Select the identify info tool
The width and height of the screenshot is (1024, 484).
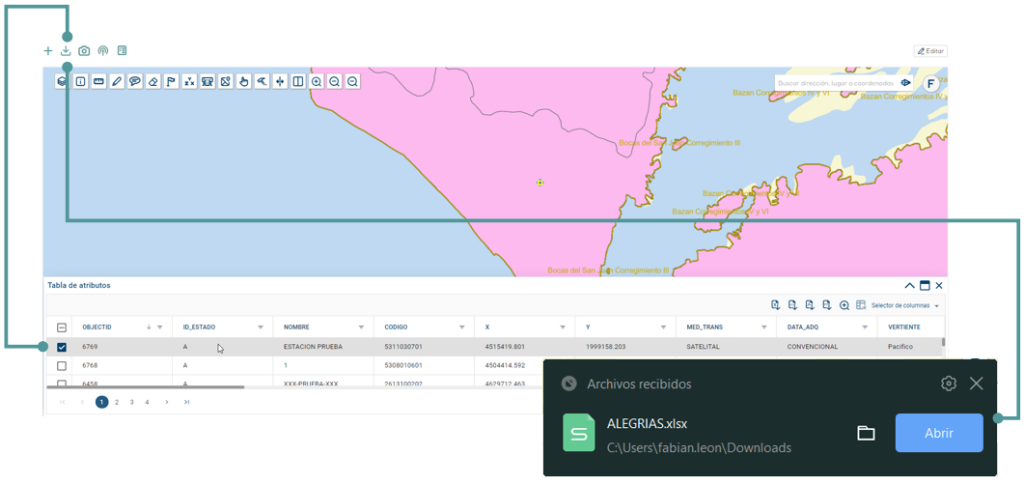pyautogui.click(x=81, y=82)
